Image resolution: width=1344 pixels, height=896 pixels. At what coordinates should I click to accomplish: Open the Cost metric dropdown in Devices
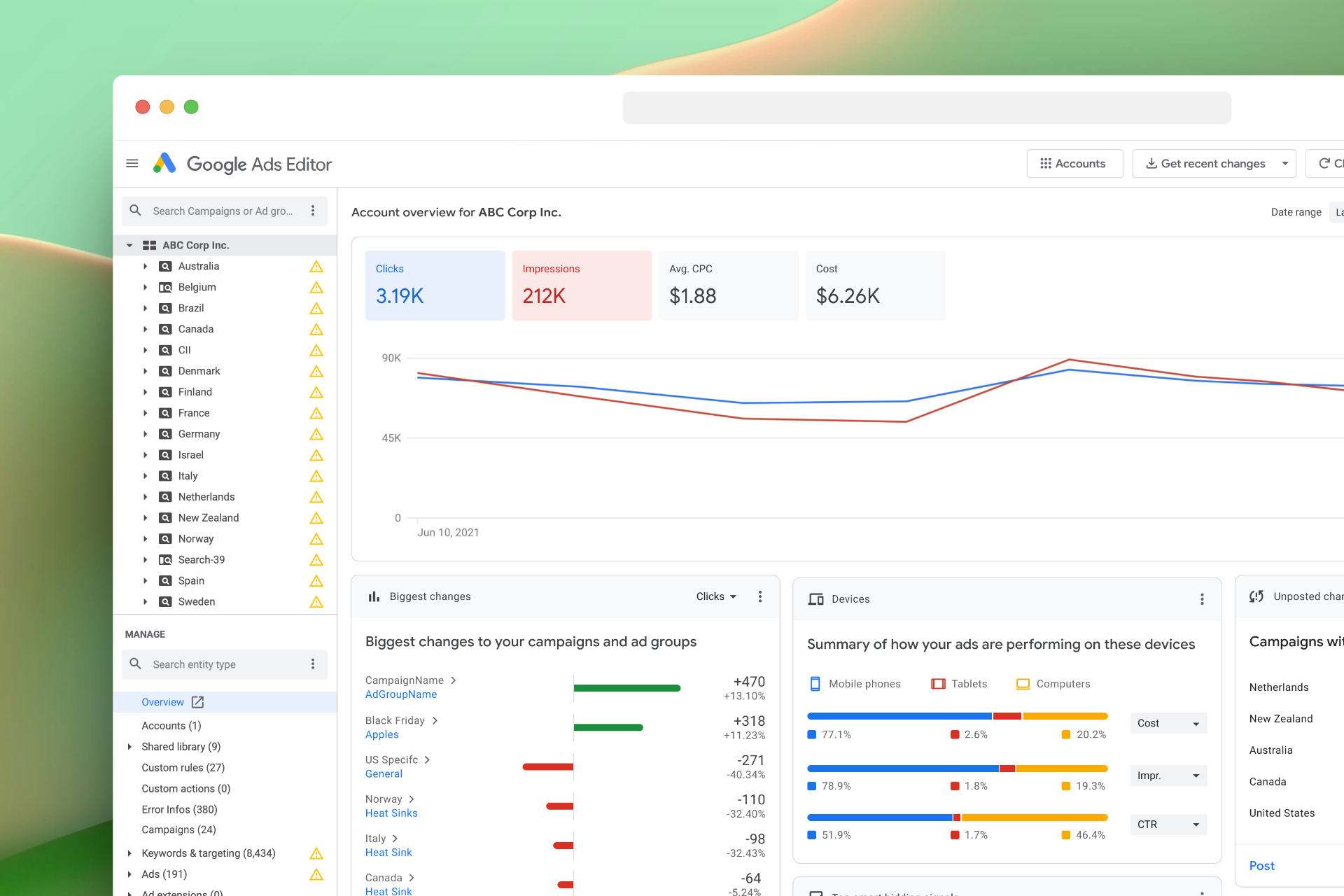click(x=1168, y=723)
